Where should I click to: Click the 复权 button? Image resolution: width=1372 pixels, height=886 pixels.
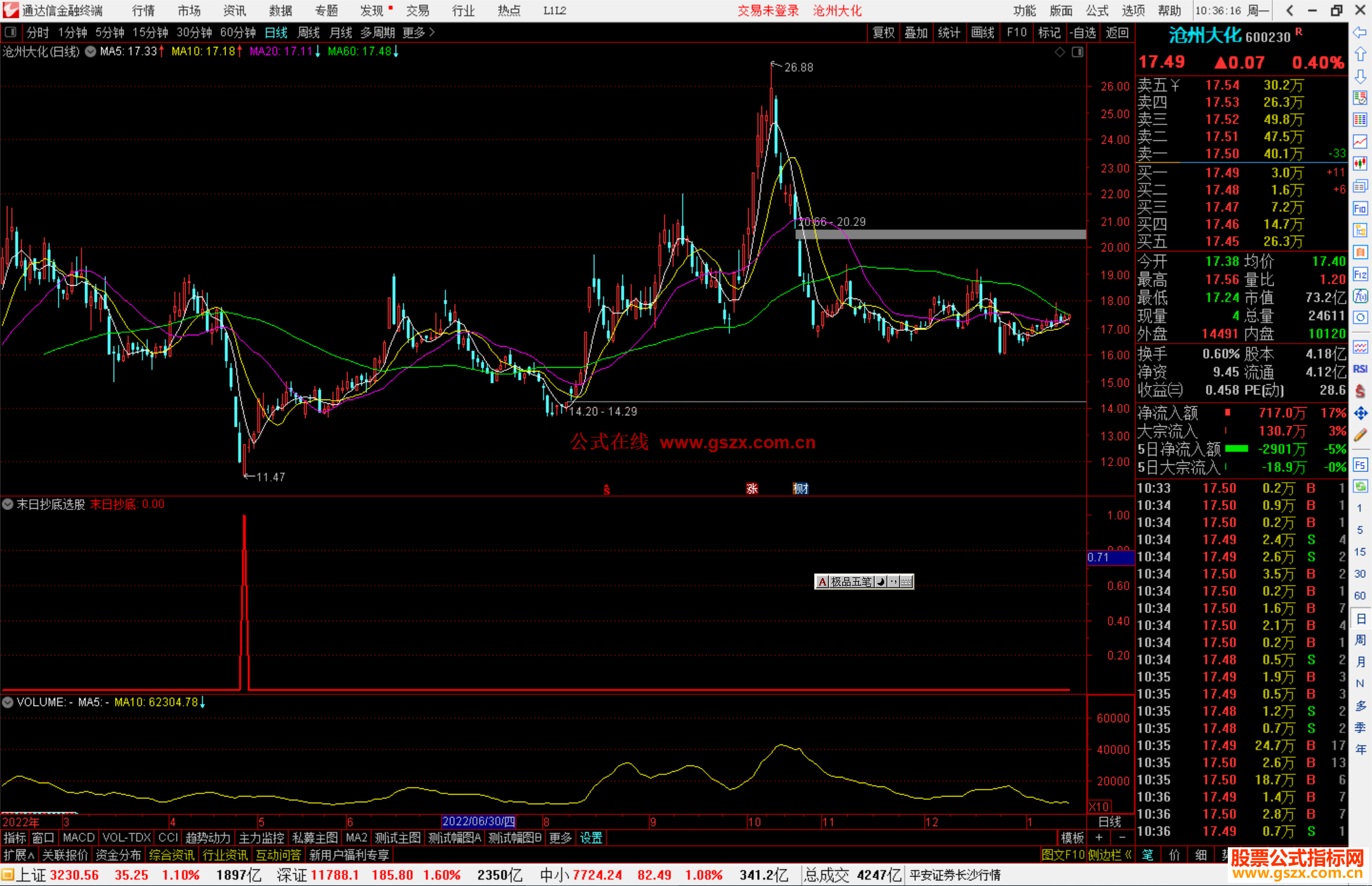883,32
